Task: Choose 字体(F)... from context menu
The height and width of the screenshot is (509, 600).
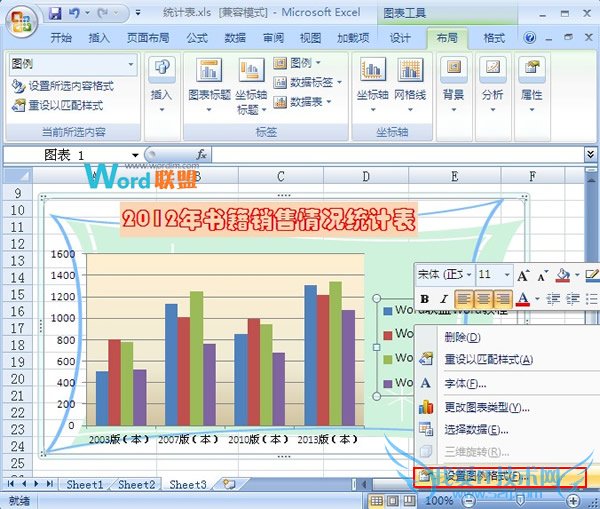Action: pos(507,383)
